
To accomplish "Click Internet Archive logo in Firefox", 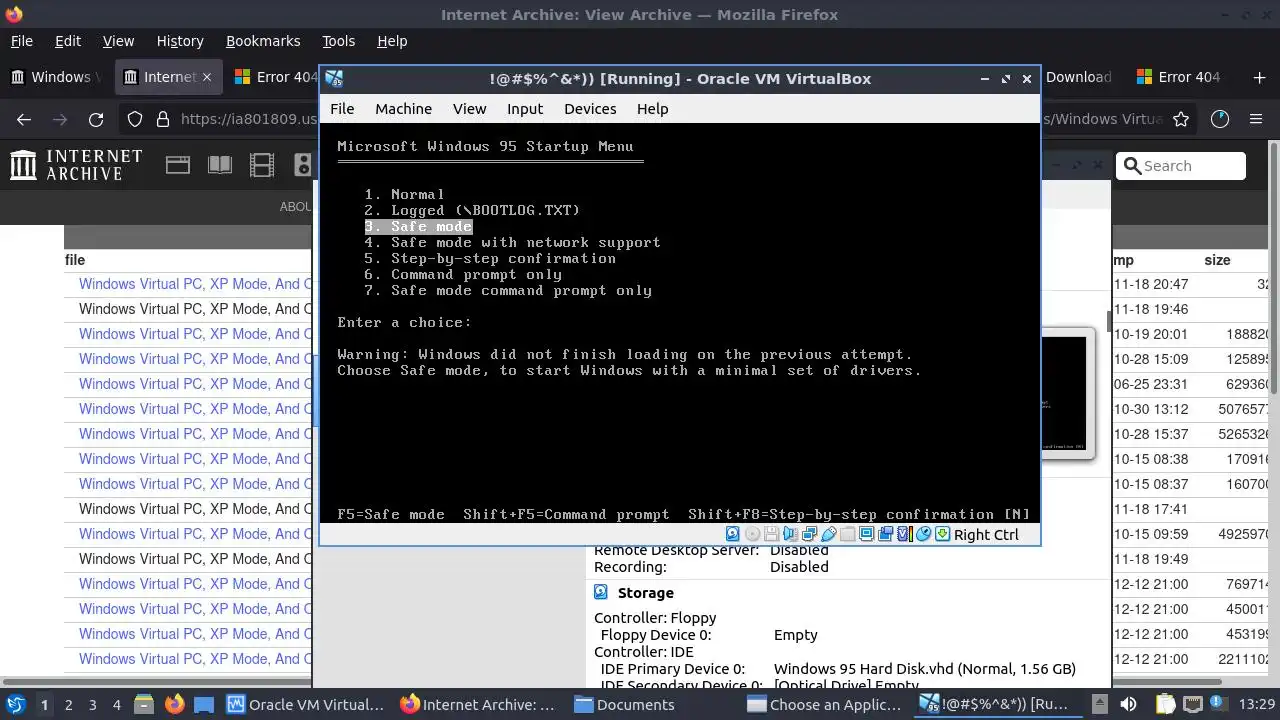I will (76, 165).
